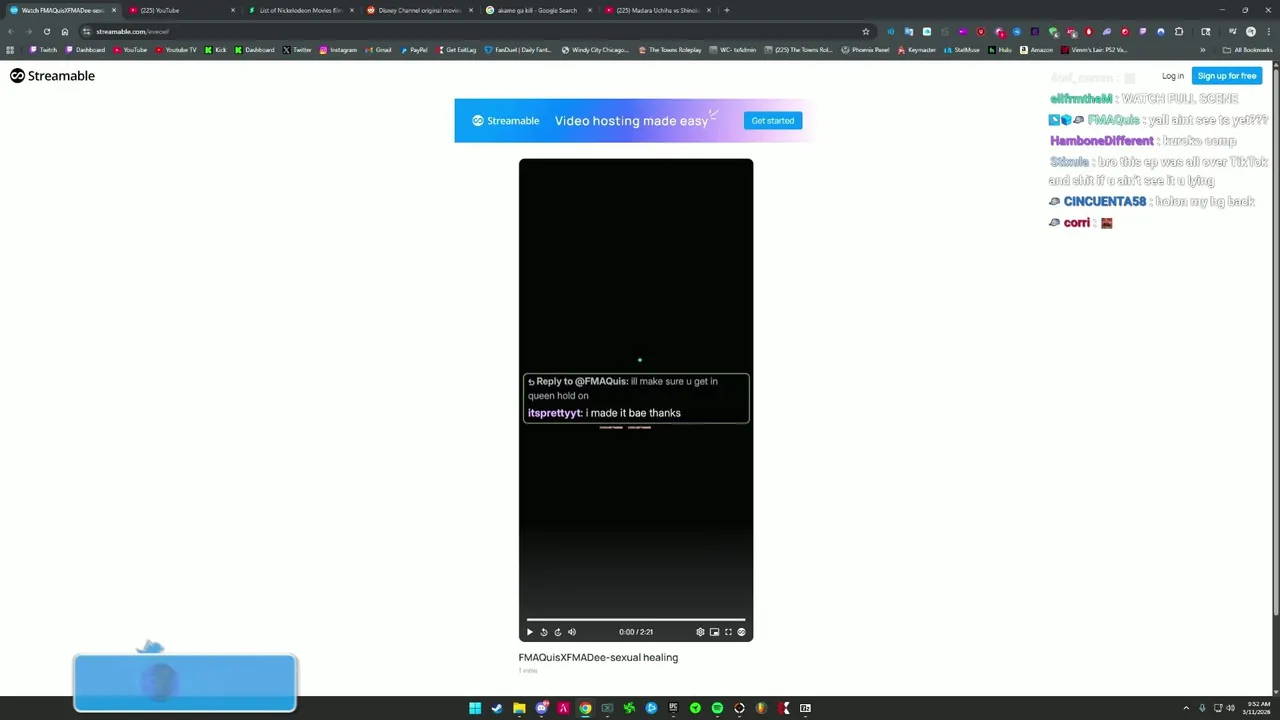Switch to the akame ga kill Google Search tab
Image resolution: width=1280 pixels, height=720 pixels.
[538, 10]
